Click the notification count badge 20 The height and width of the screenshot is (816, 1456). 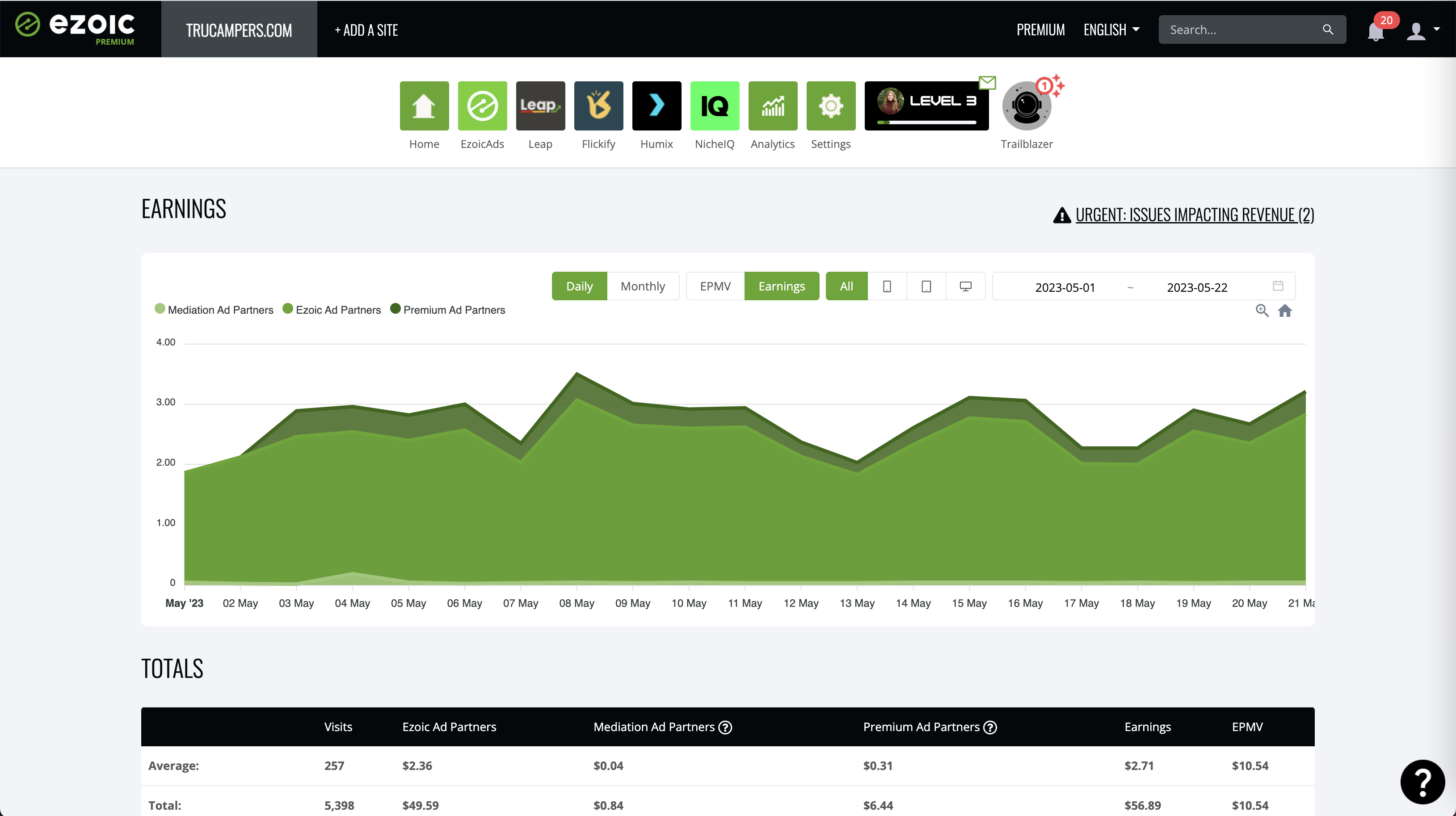(1386, 21)
